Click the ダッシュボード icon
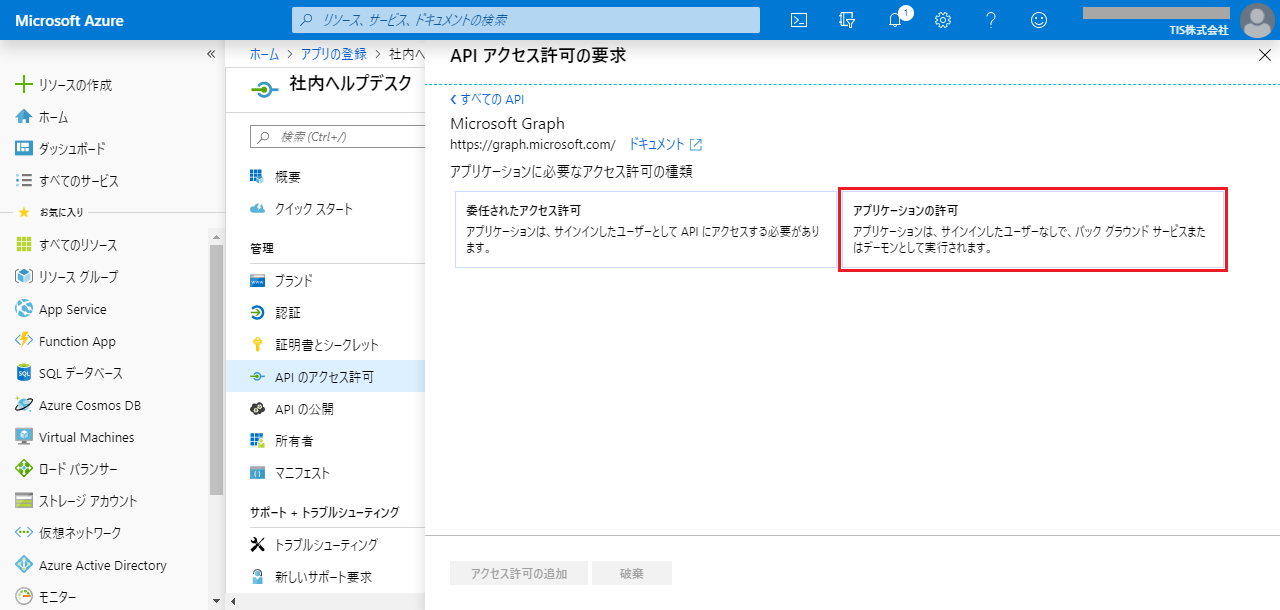This screenshot has height=610, width=1280. tap(24, 149)
